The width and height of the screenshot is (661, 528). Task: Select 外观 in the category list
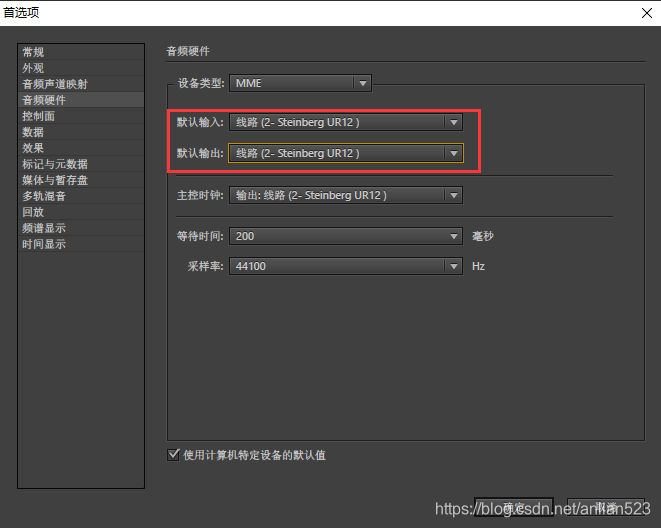(81, 68)
